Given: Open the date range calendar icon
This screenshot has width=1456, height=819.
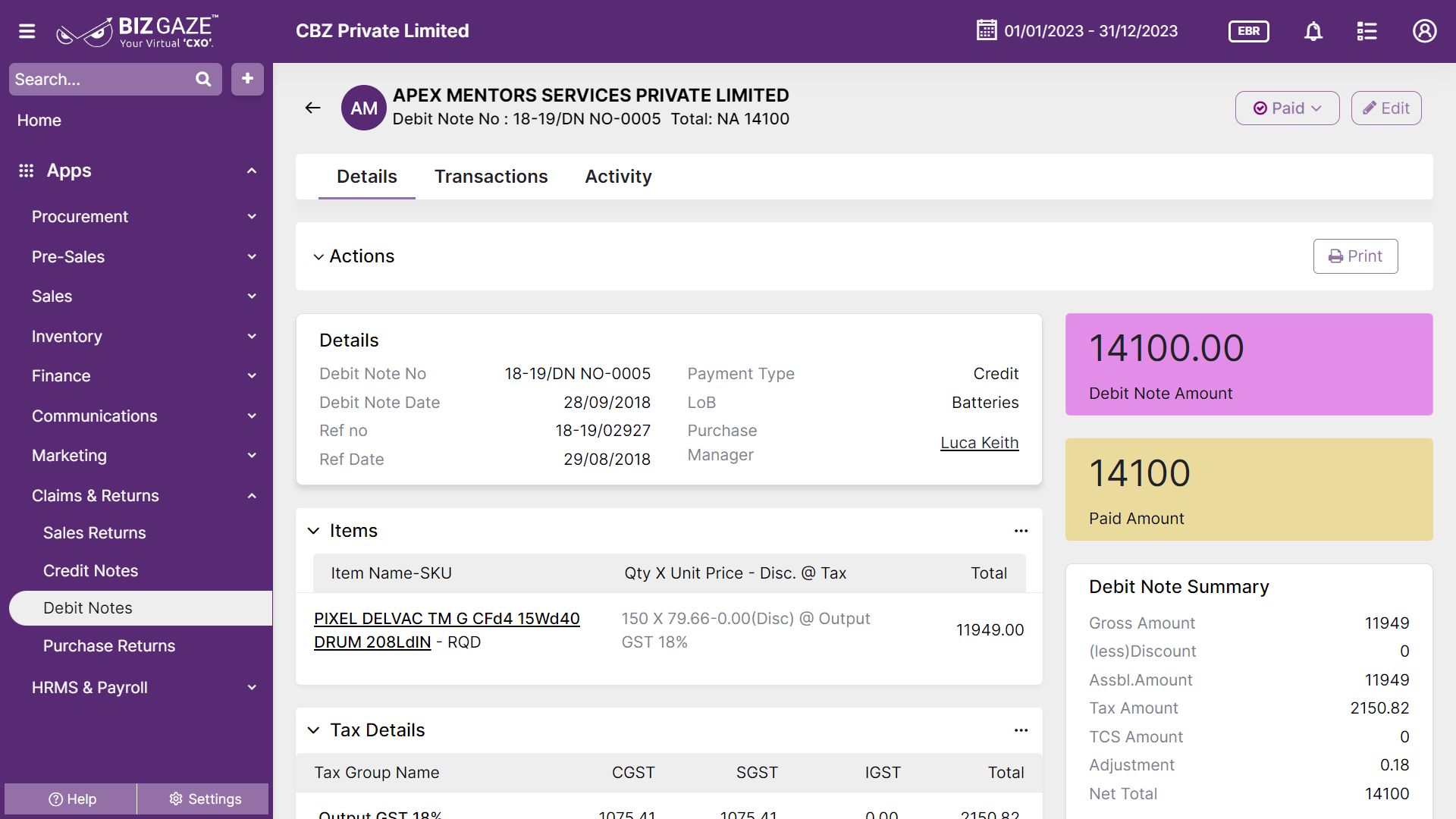Looking at the screenshot, I should point(987,30).
